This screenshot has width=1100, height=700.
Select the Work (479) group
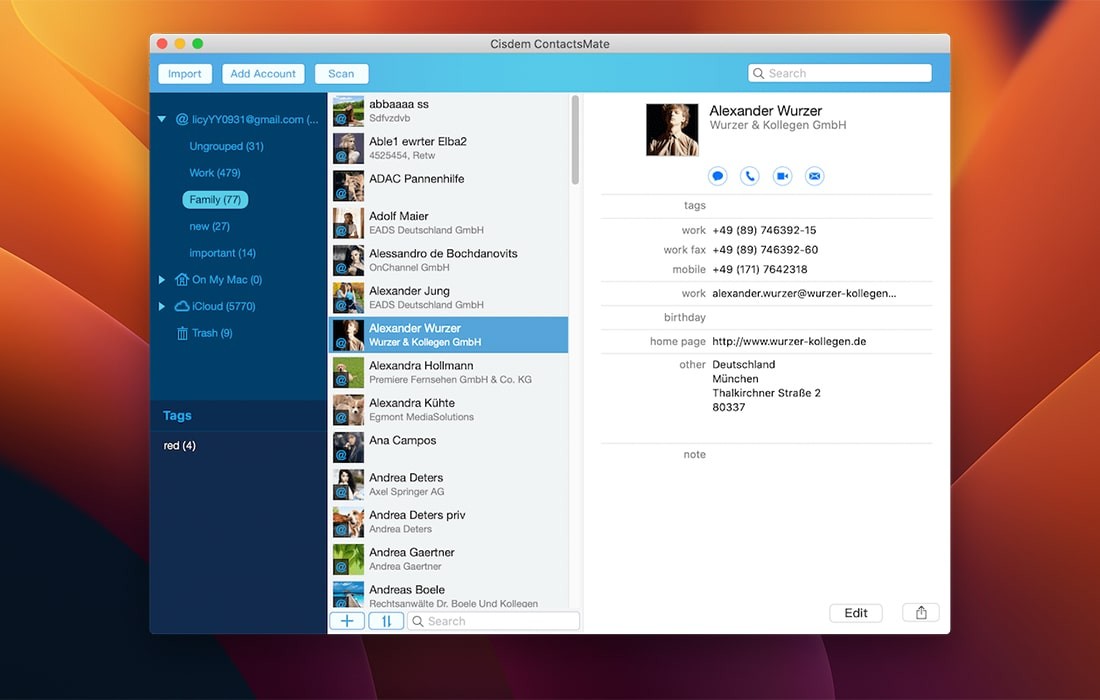tap(215, 173)
